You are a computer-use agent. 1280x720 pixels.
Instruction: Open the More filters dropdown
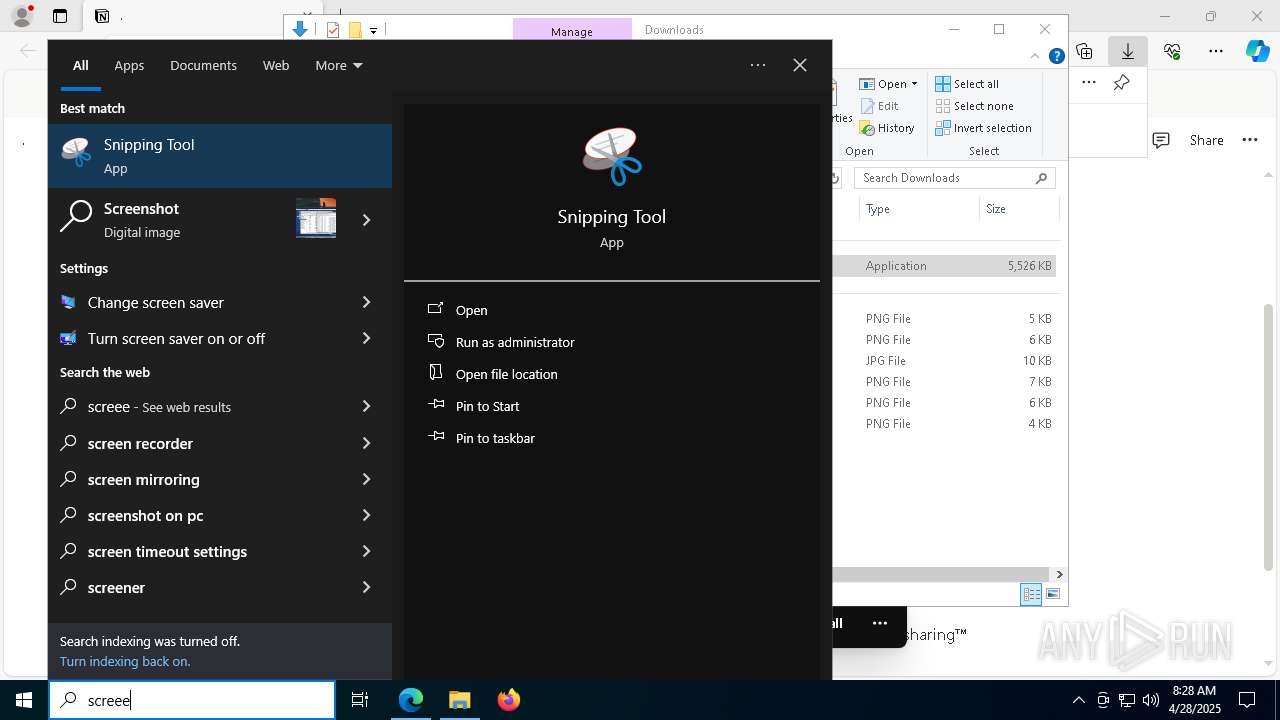coord(338,65)
